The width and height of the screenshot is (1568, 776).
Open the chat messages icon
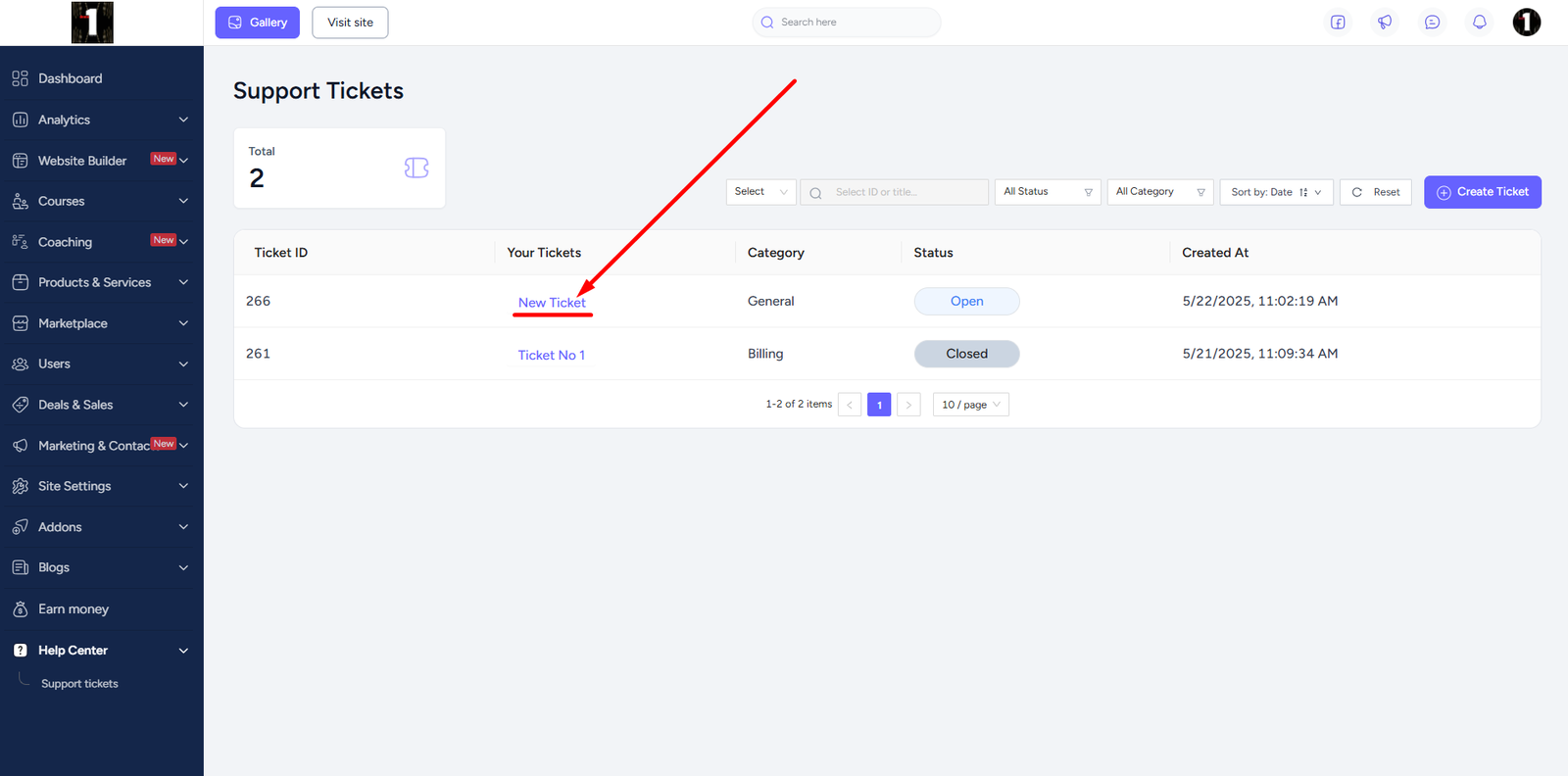pyautogui.click(x=1432, y=23)
